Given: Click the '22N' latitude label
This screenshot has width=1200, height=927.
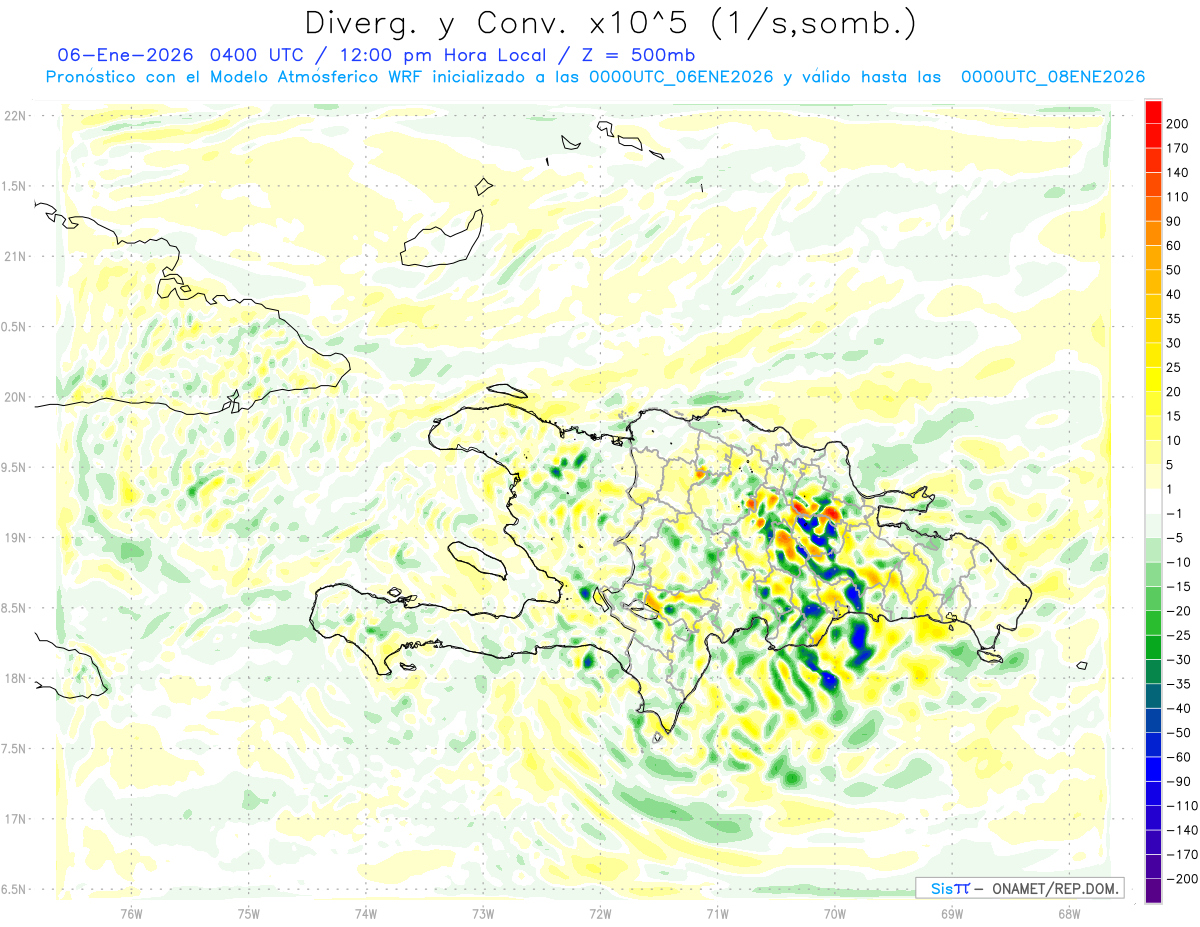Looking at the screenshot, I should tap(15, 116).
